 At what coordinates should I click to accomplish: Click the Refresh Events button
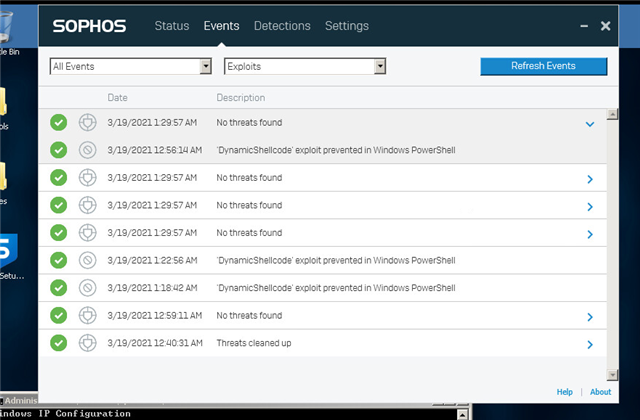[x=543, y=66]
